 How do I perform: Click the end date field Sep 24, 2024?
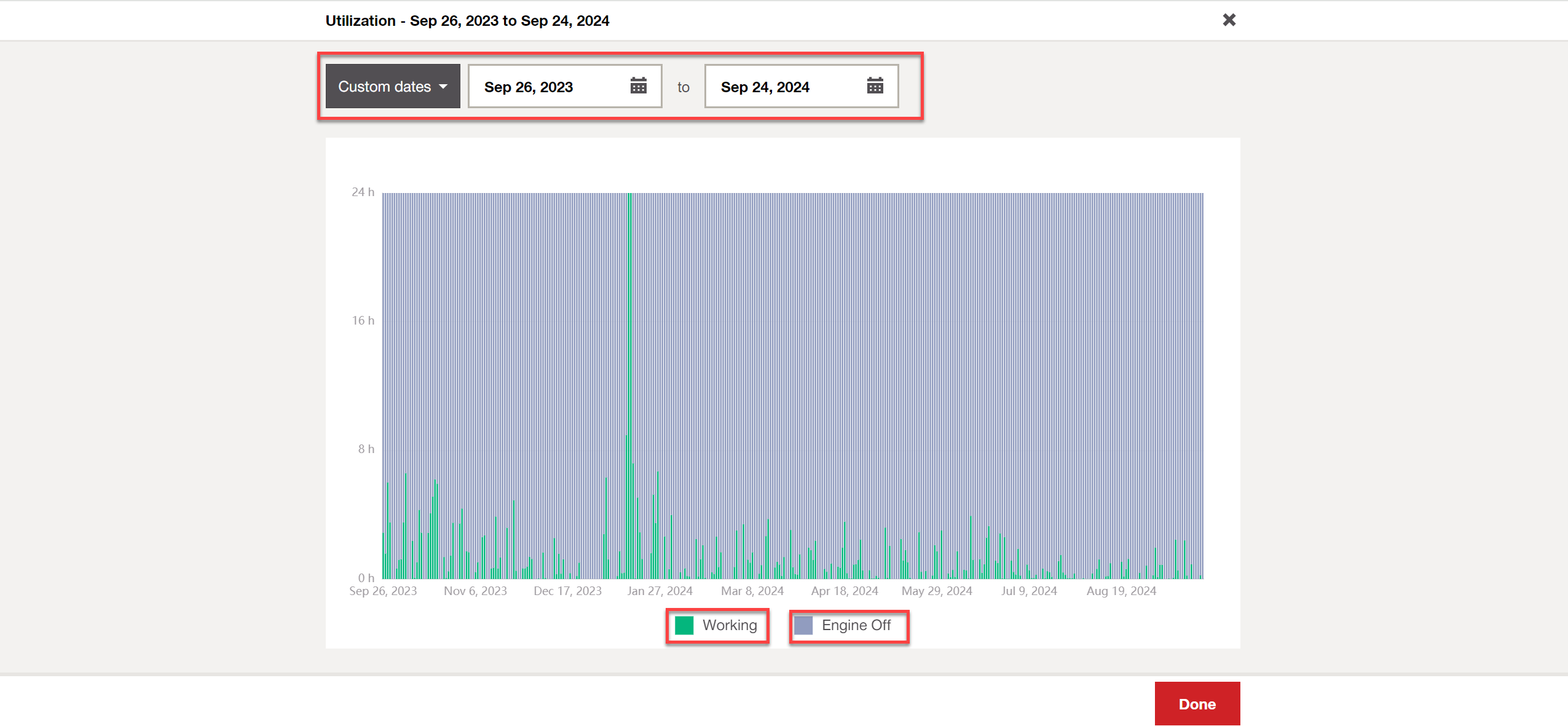pos(802,87)
